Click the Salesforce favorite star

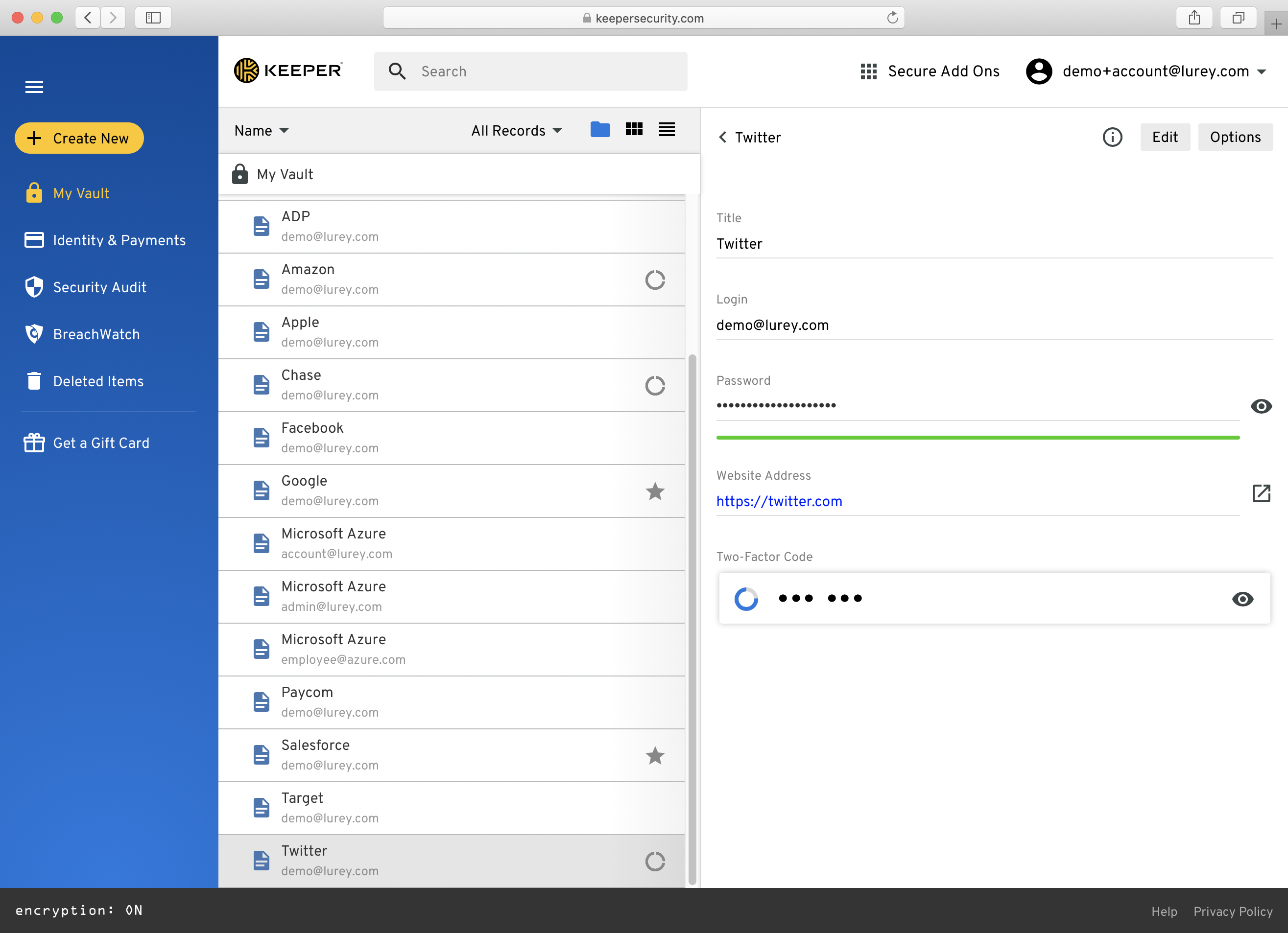tap(655, 755)
